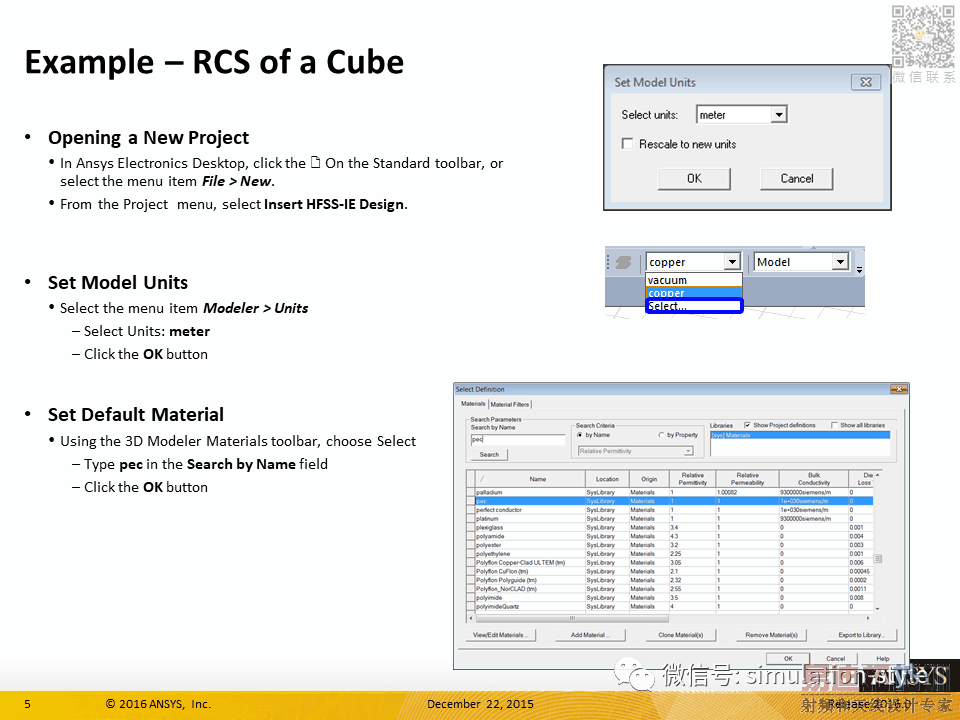Click the vertical scrollbar thumb of the materials table
Viewport: 960px width, 720px height.
point(877,558)
